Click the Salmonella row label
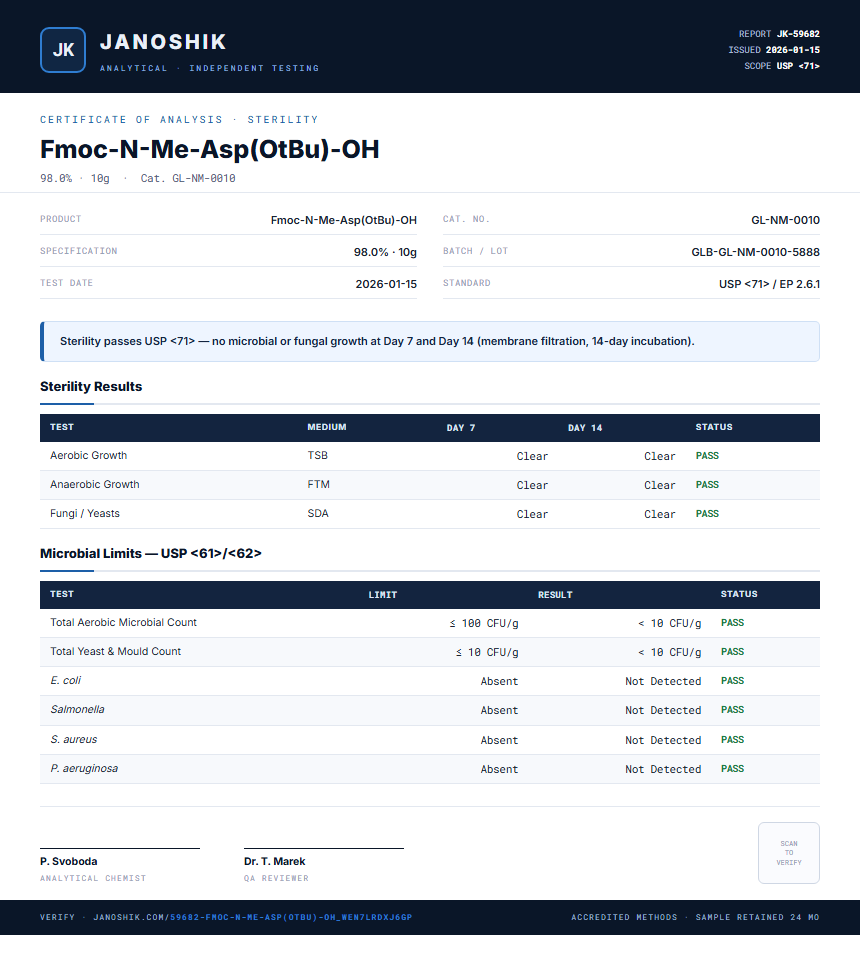860x963 pixels. pyautogui.click(x=77, y=709)
